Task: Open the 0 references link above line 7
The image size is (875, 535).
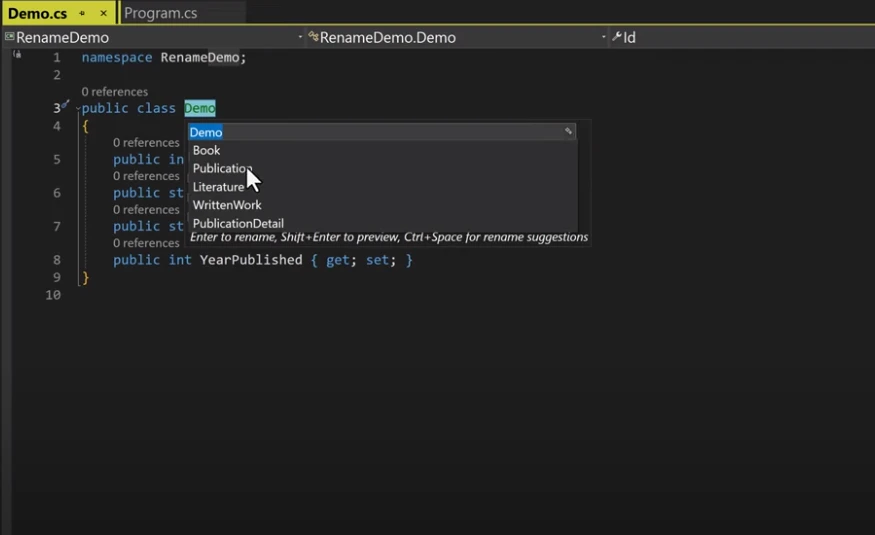Action: (x=146, y=209)
